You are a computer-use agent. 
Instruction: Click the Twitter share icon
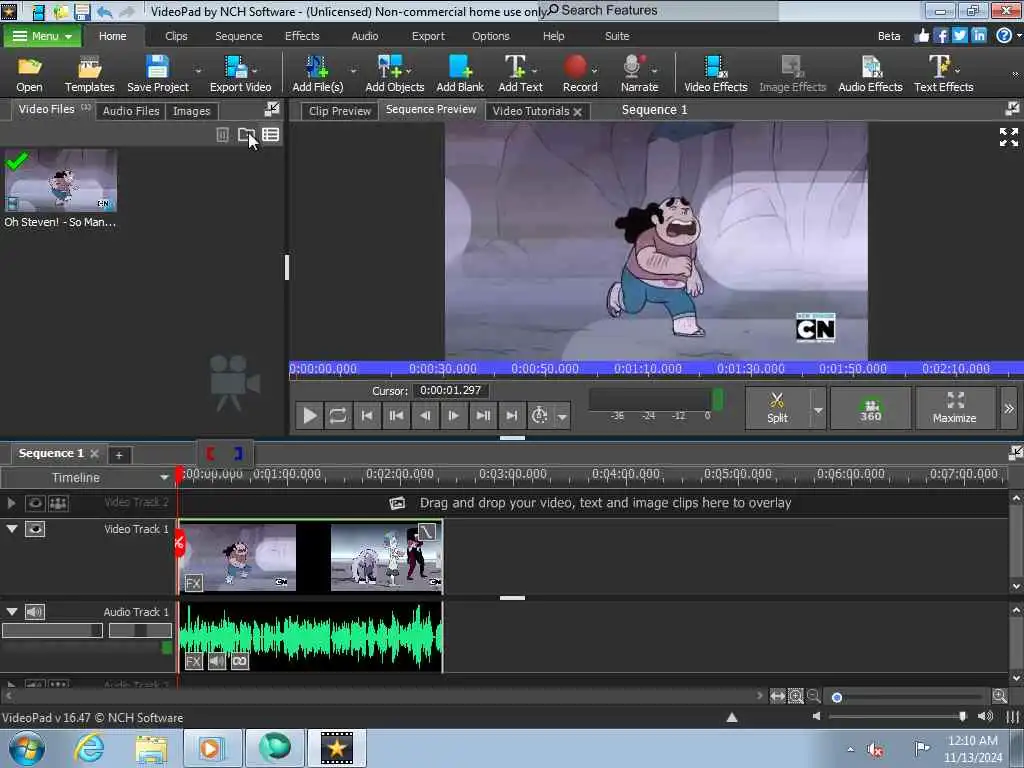point(959,36)
